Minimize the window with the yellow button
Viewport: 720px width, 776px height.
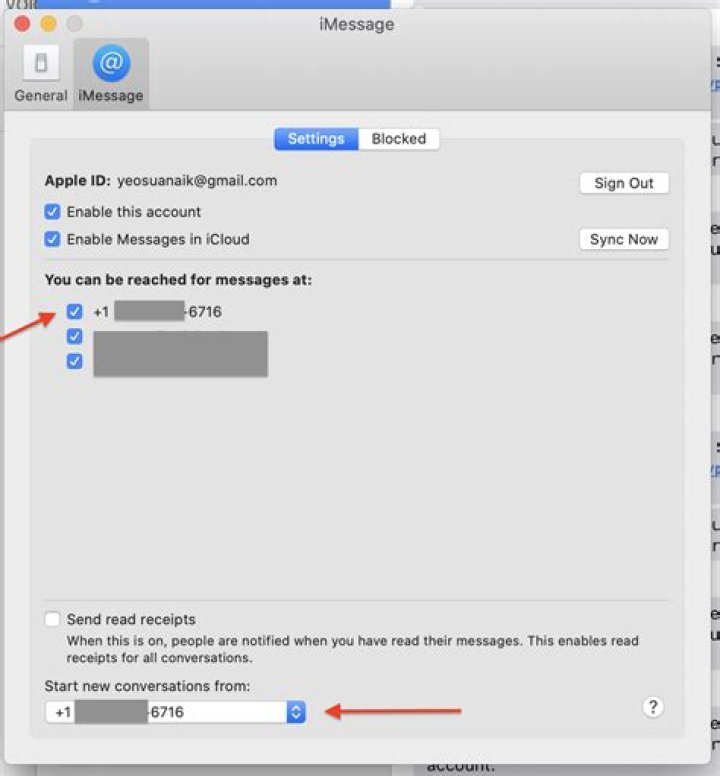coord(48,23)
